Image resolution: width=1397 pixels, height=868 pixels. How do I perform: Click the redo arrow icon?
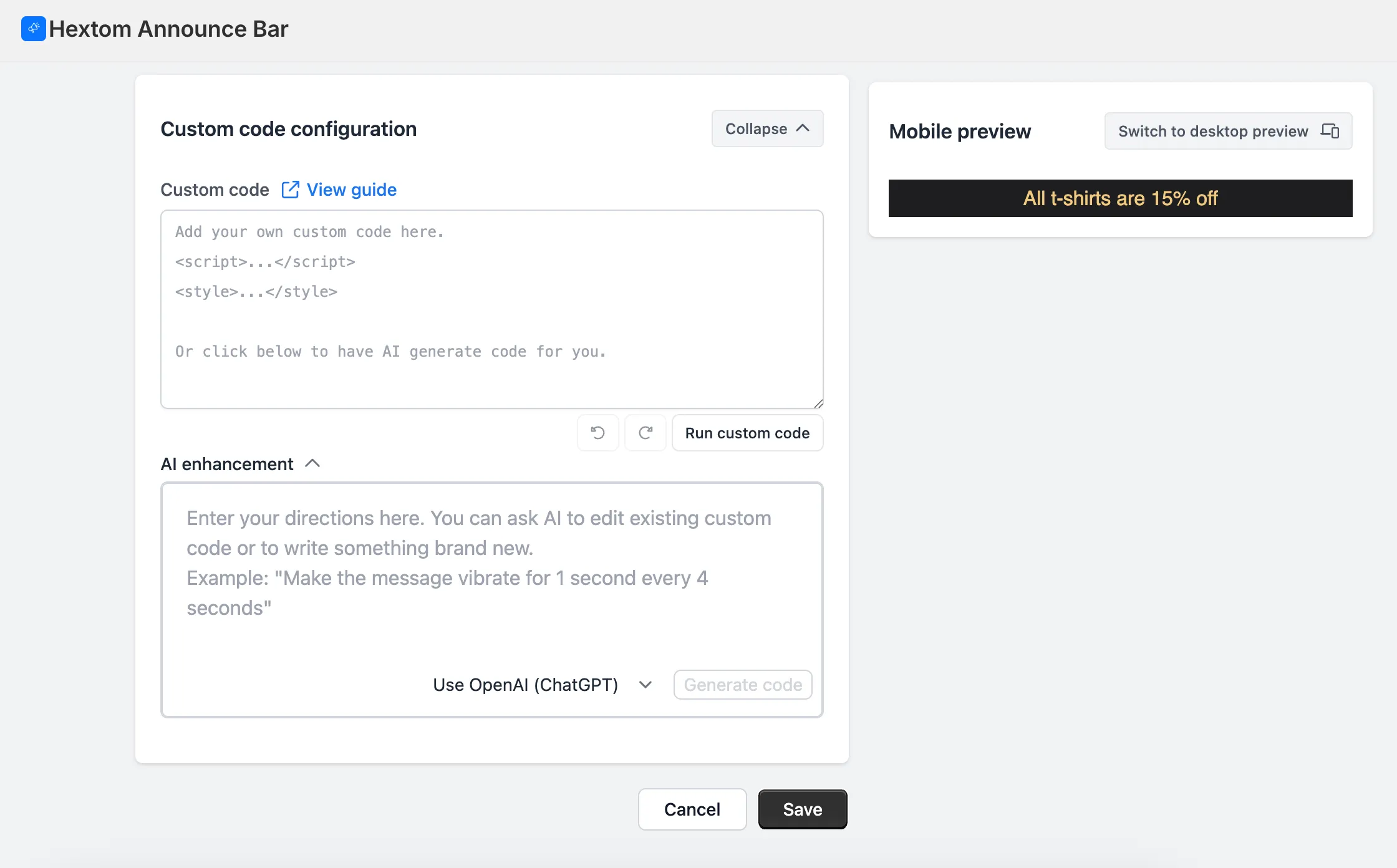[645, 433]
